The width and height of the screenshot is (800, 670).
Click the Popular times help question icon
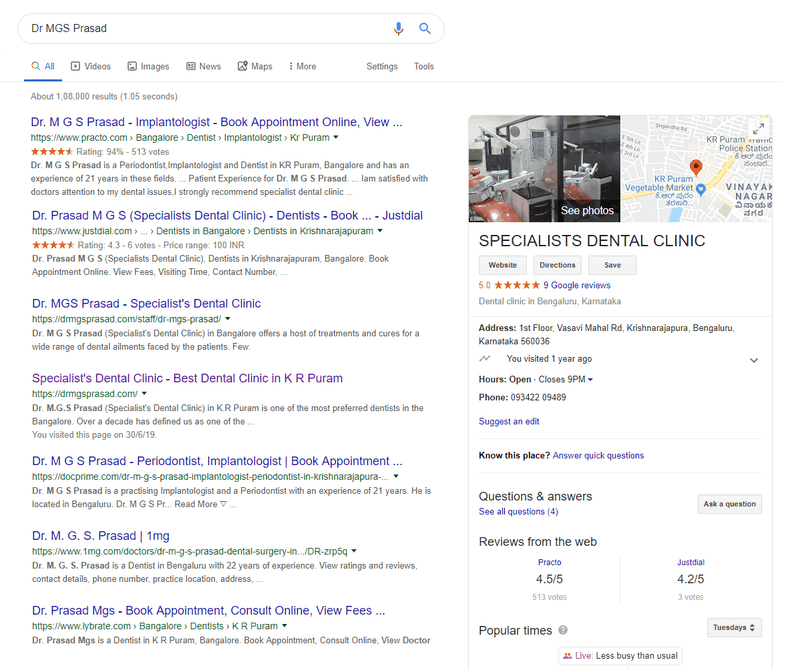tap(563, 630)
